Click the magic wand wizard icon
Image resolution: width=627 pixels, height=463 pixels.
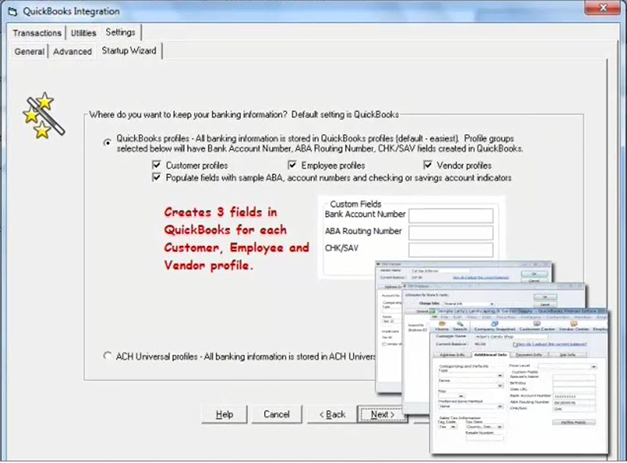click(43, 116)
